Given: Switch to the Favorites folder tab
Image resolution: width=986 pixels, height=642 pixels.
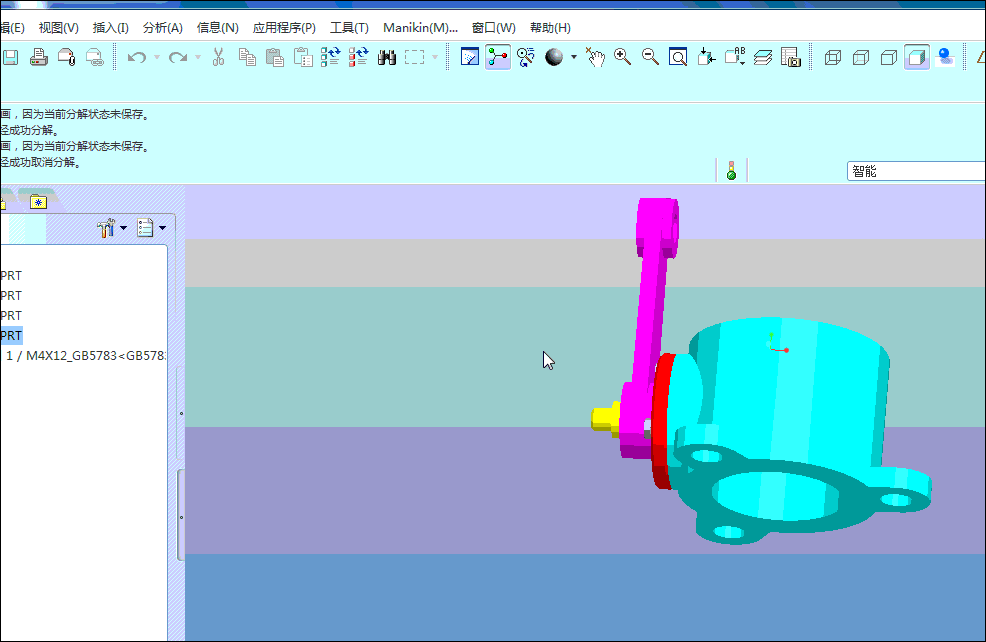Looking at the screenshot, I should click(38, 202).
